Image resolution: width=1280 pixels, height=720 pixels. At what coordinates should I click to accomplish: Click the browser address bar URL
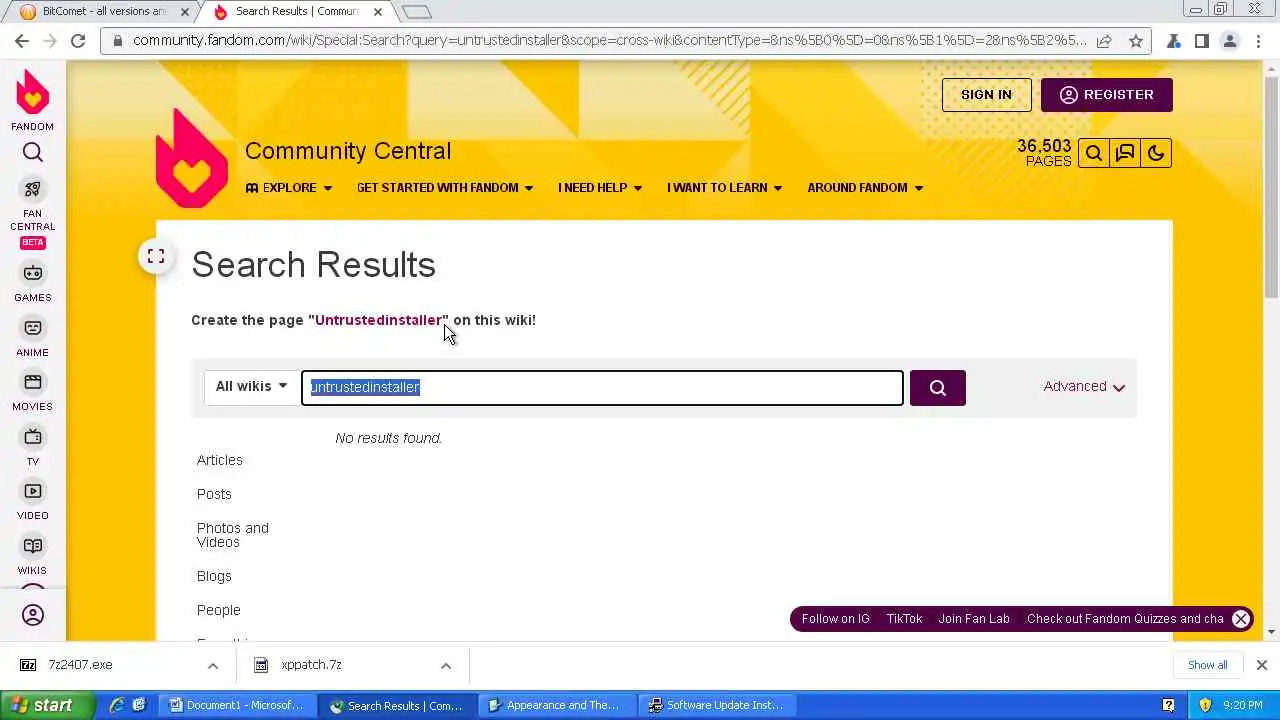(x=609, y=41)
